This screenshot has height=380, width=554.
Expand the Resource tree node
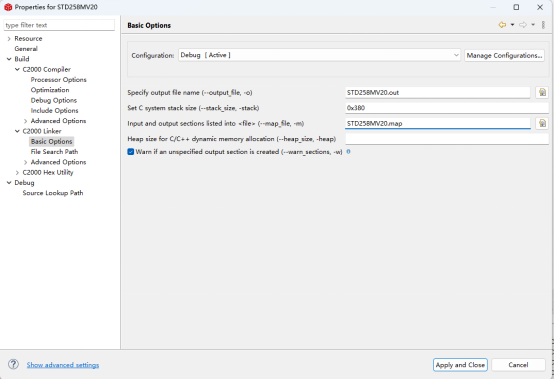(9, 39)
